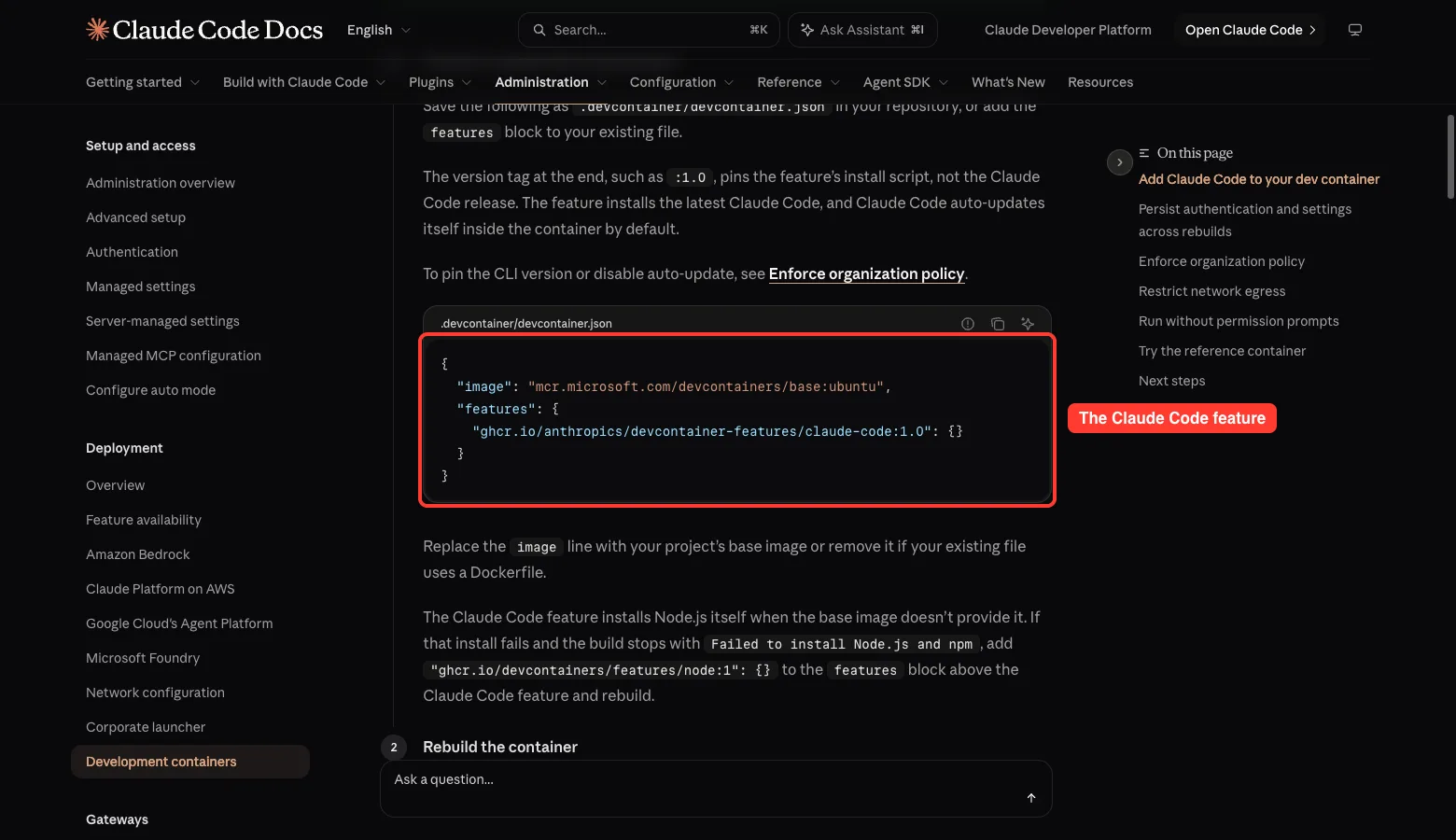This screenshot has width=1456, height=840.
Task: Jump to Run without permission prompts section
Action: coord(1239,321)
